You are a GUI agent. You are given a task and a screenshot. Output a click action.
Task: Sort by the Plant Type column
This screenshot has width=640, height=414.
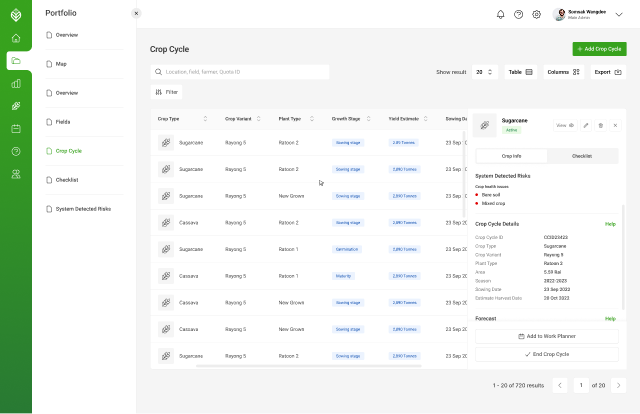click(312, 119)
